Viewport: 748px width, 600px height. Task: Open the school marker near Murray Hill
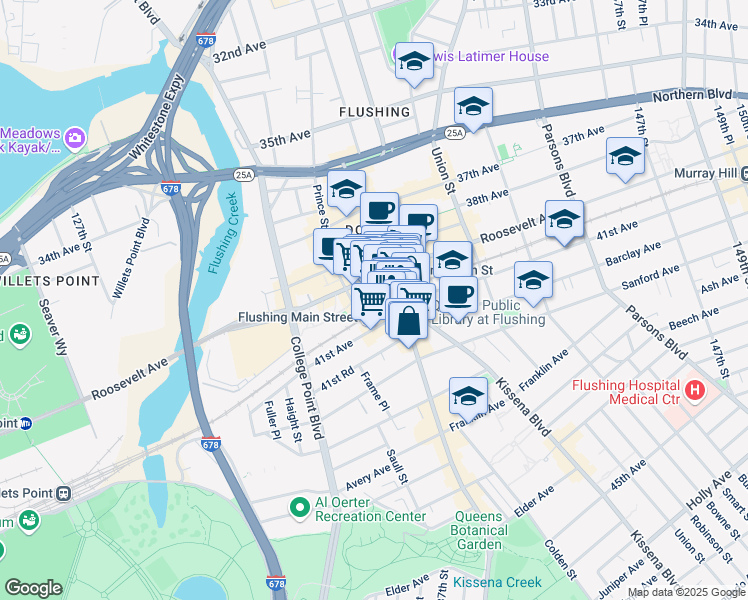[x=625, y=157]
